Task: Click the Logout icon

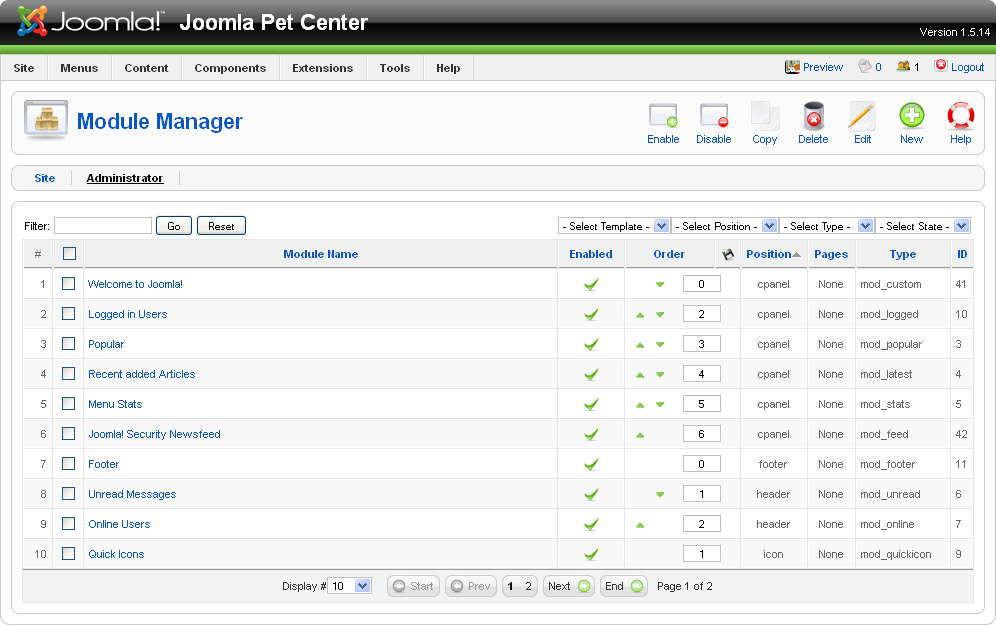Action: coord(941,65)
